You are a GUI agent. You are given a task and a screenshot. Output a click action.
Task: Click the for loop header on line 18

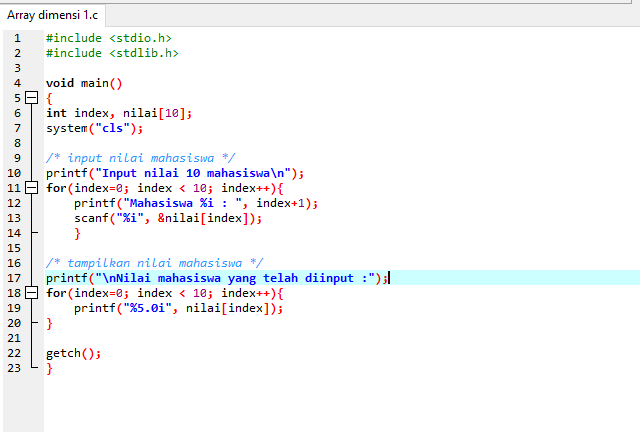pos(164,293)
